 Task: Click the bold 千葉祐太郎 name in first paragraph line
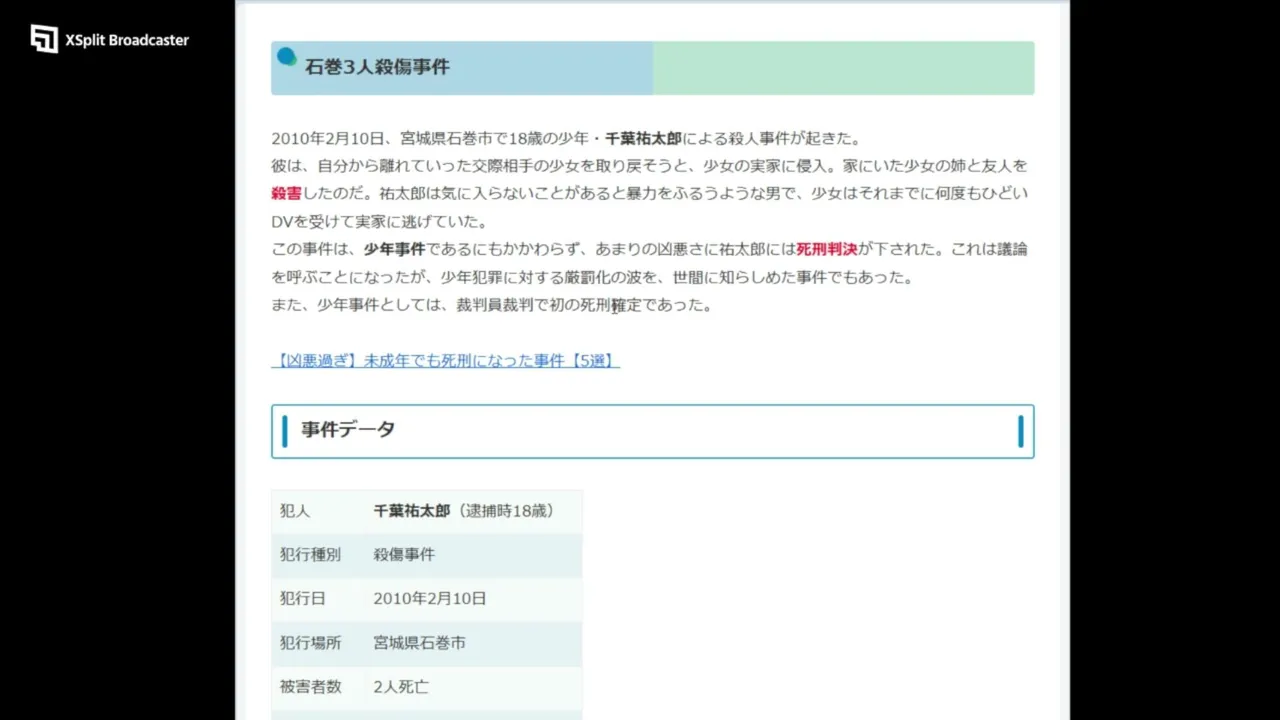coord(643,138)
